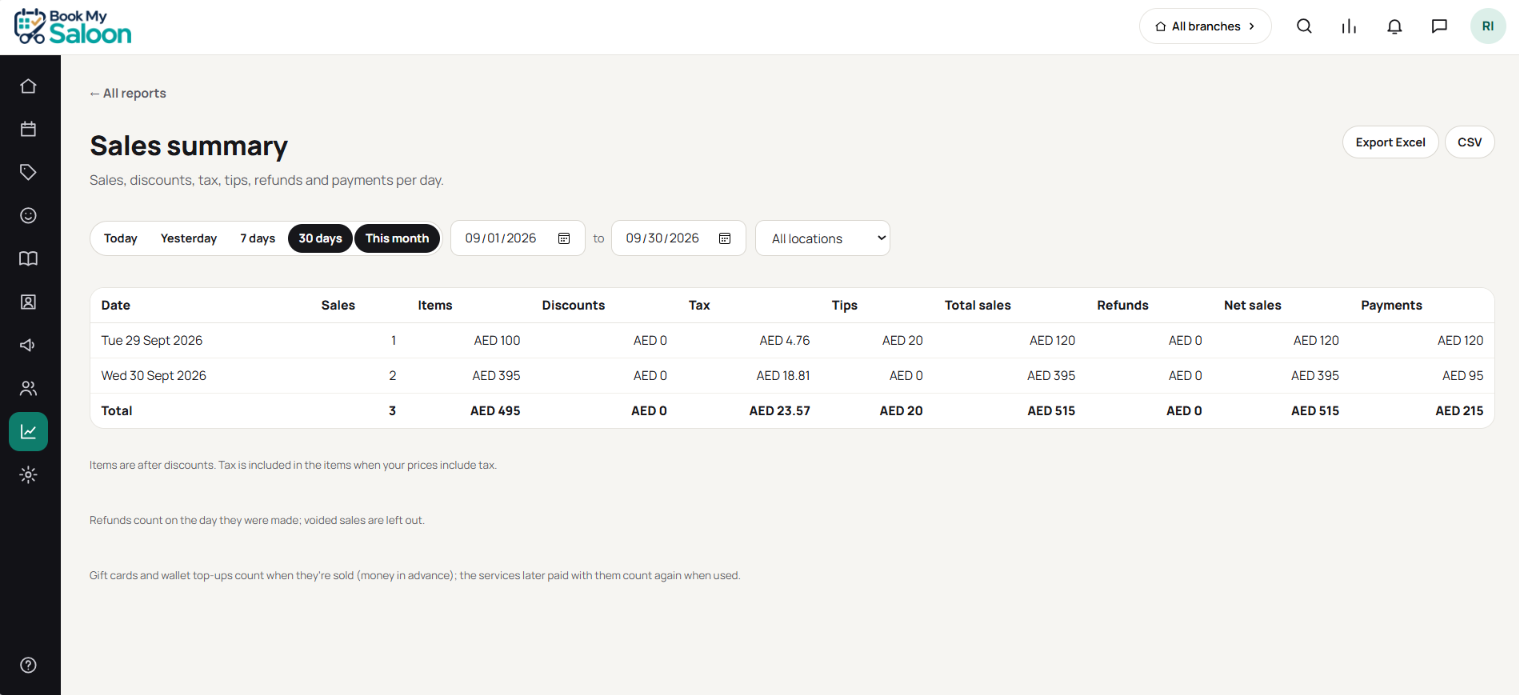Open the team members sidebar icon
The width and height of the screenshot is (1519, 695).
click(28, 388)
